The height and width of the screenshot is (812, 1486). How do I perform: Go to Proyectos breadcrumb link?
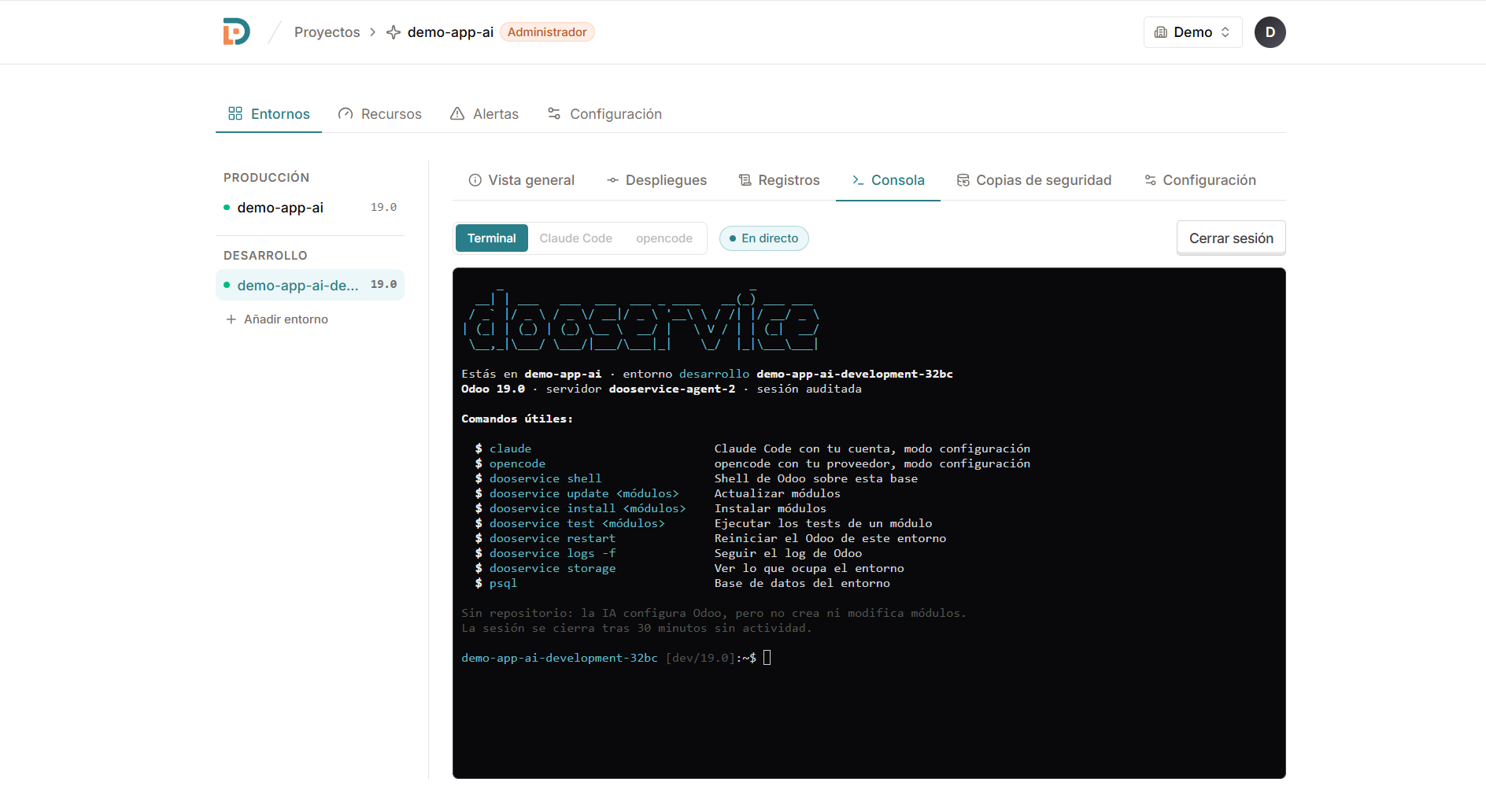coord(327,32)
